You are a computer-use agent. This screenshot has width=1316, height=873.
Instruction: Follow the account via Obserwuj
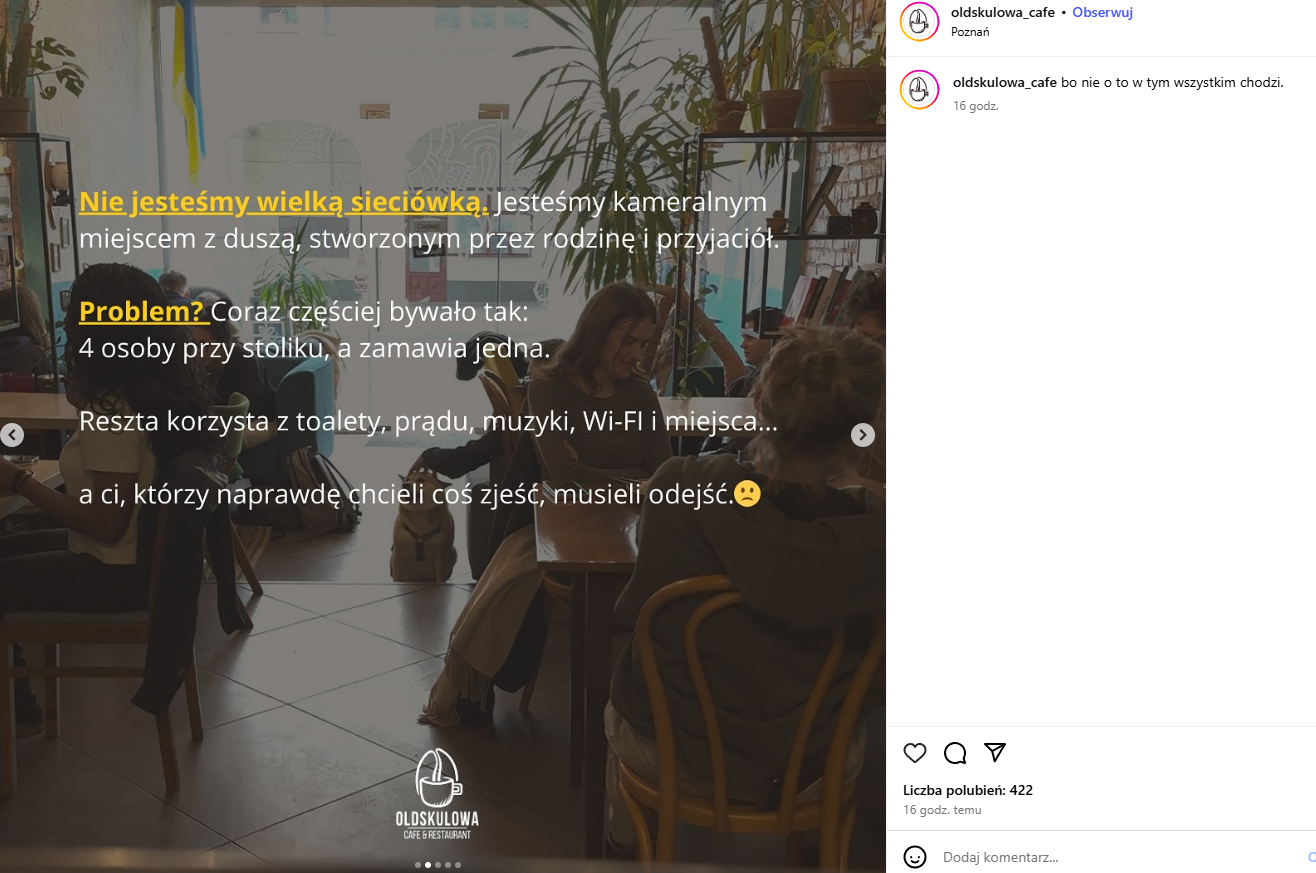coord(1102,12)
